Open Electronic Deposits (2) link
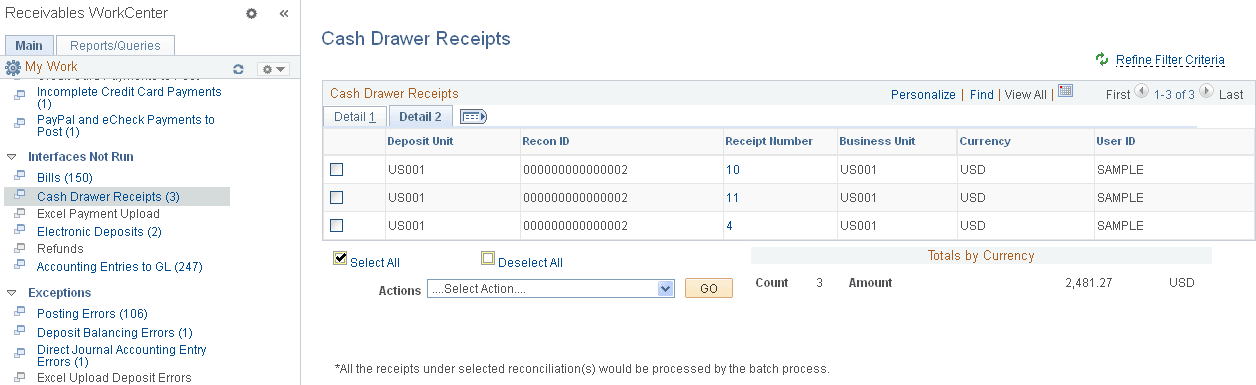The width and height of the screenshot is (1256, 385). click(99, 232)
